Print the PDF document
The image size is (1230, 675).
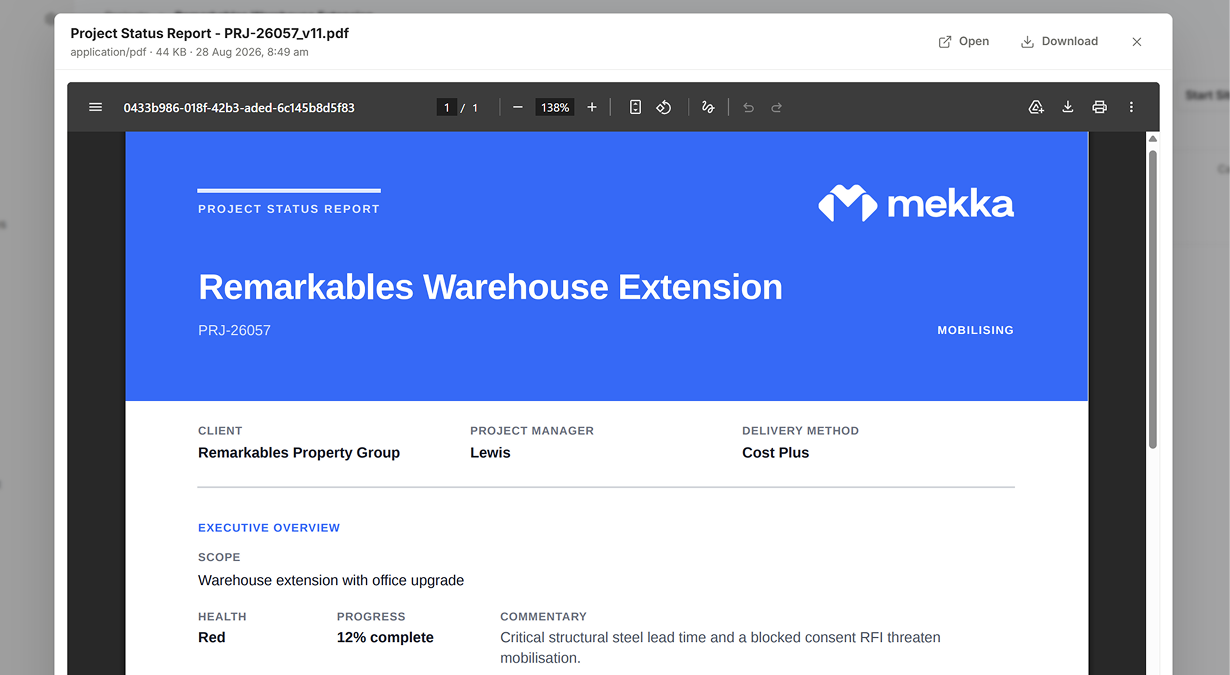[1100, 107]
